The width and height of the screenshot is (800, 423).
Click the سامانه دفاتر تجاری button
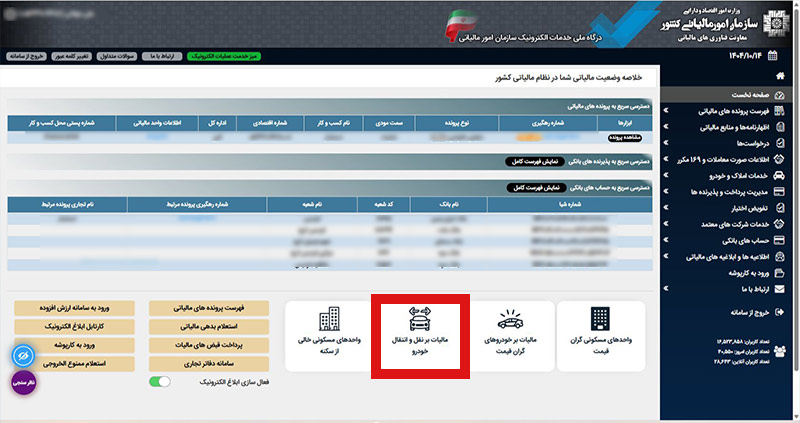(209, 364)
